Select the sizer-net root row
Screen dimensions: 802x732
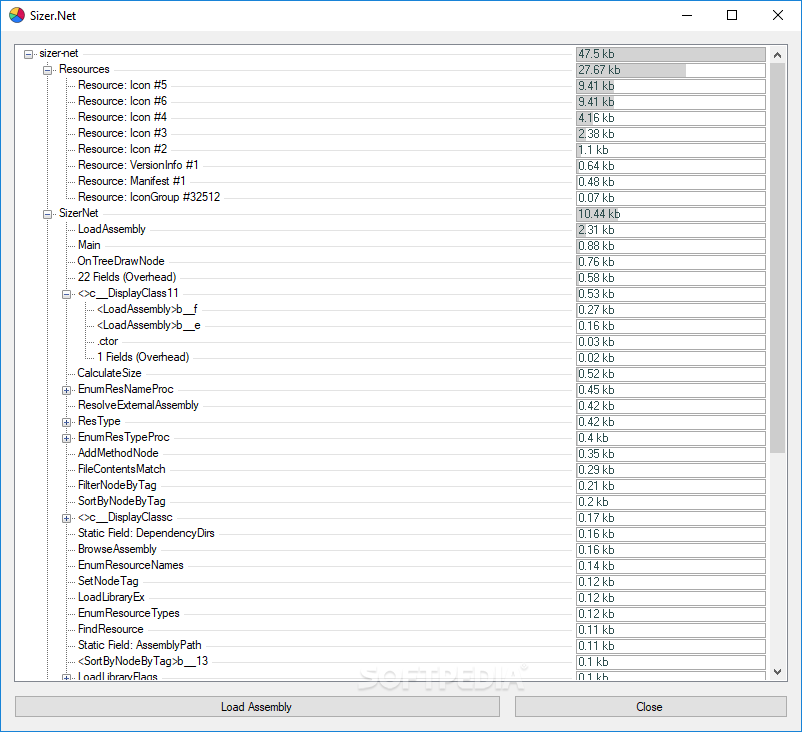[59, 53]
